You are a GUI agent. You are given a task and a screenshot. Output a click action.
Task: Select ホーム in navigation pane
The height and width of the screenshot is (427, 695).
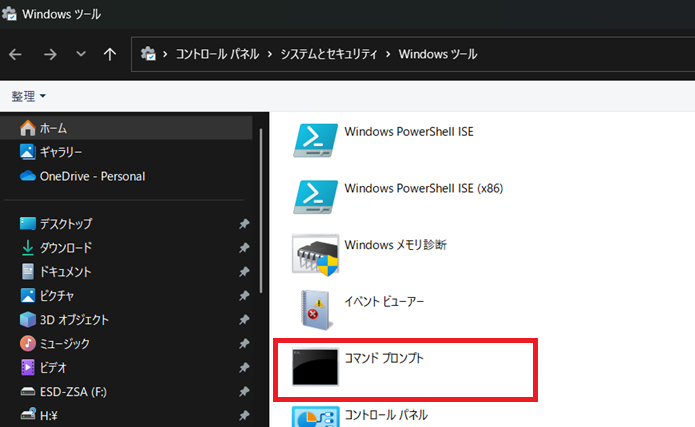click(126, 128)
